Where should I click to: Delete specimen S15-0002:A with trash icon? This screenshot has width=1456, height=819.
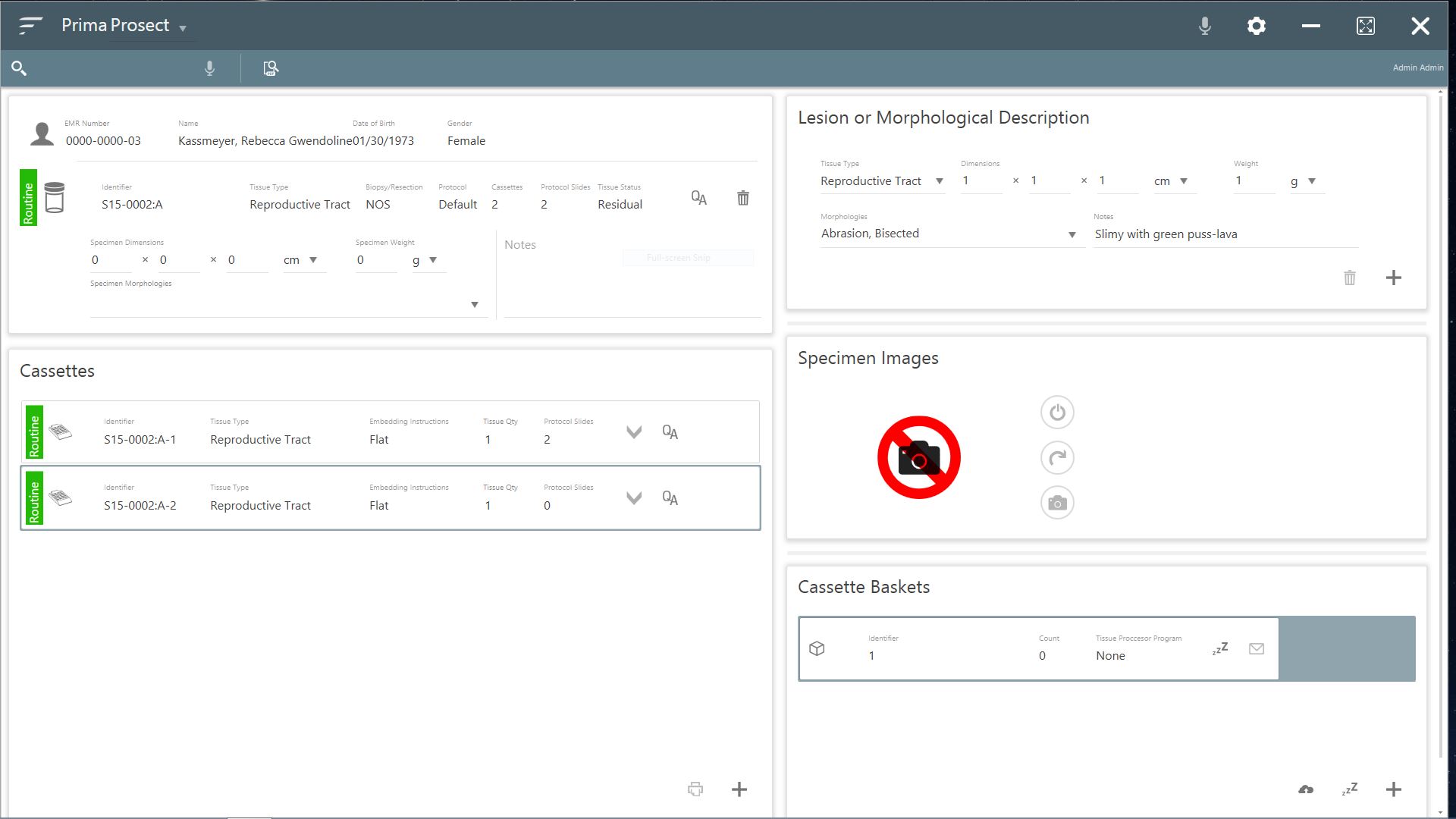743,198
